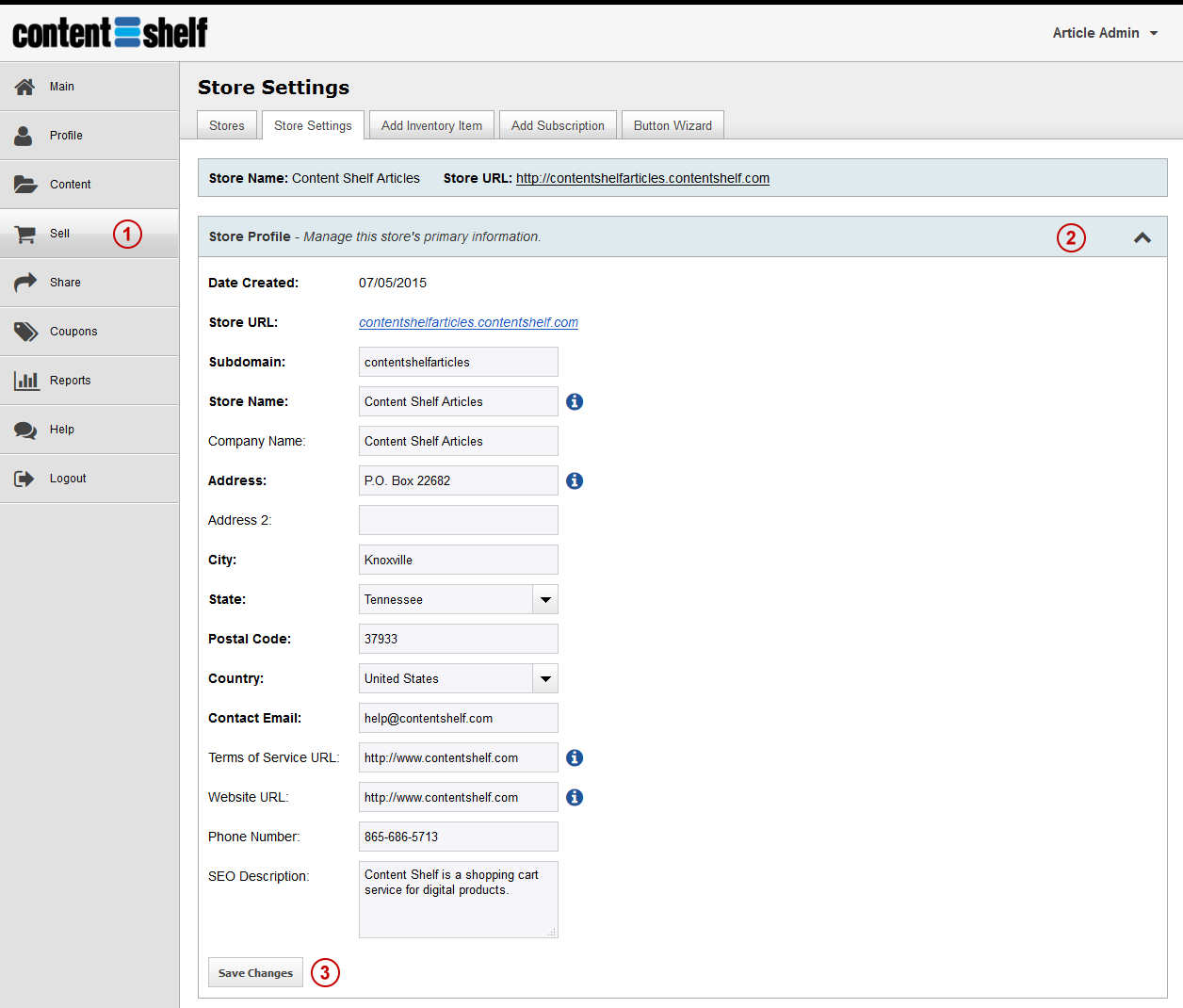The width and height of the screenshot is (1183, 1008).
Task: Open Profile in the sidebar
Action: (x=89, y=136)
